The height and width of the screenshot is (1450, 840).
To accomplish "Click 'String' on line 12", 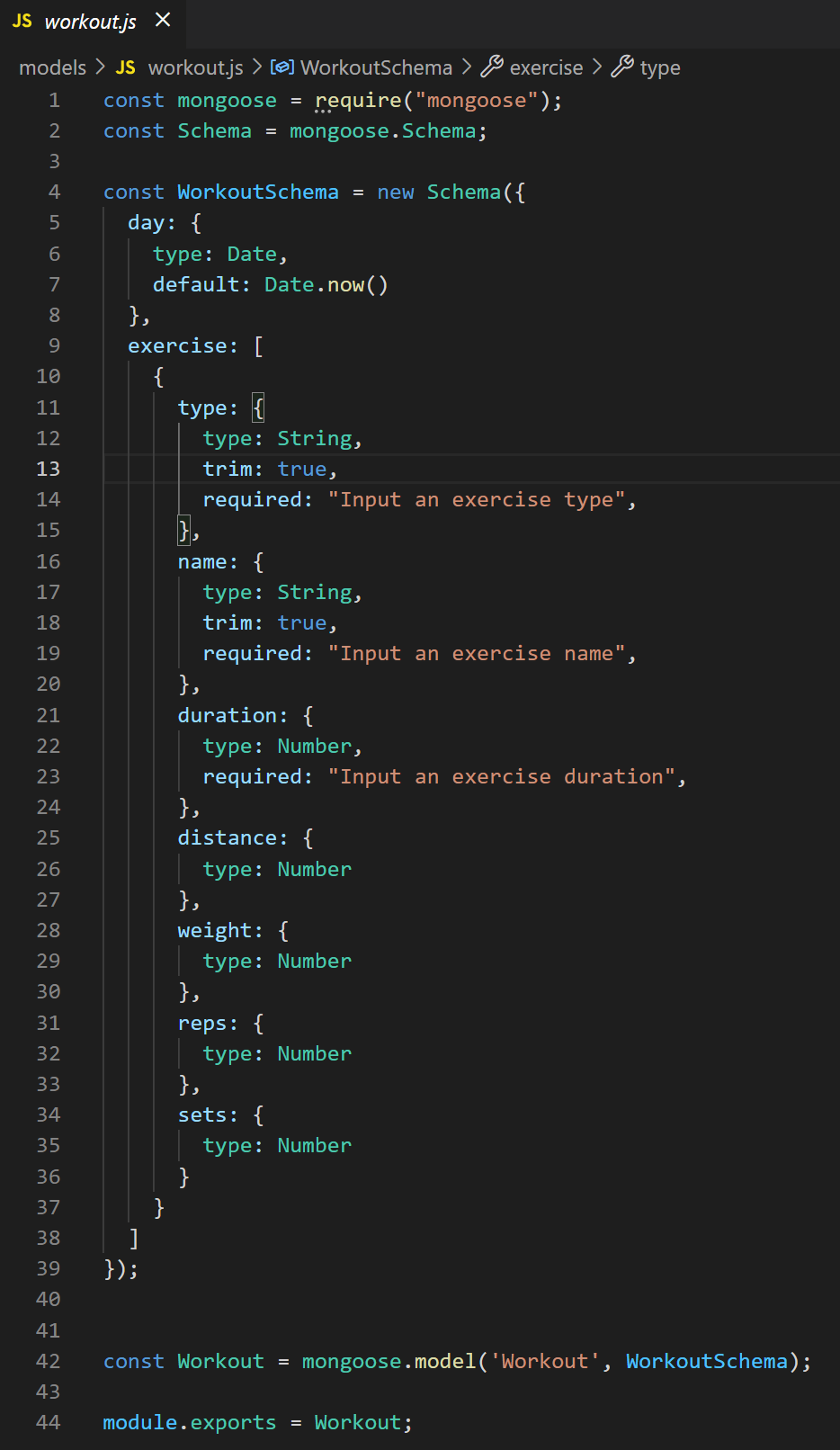I will [x=315, y=438].
